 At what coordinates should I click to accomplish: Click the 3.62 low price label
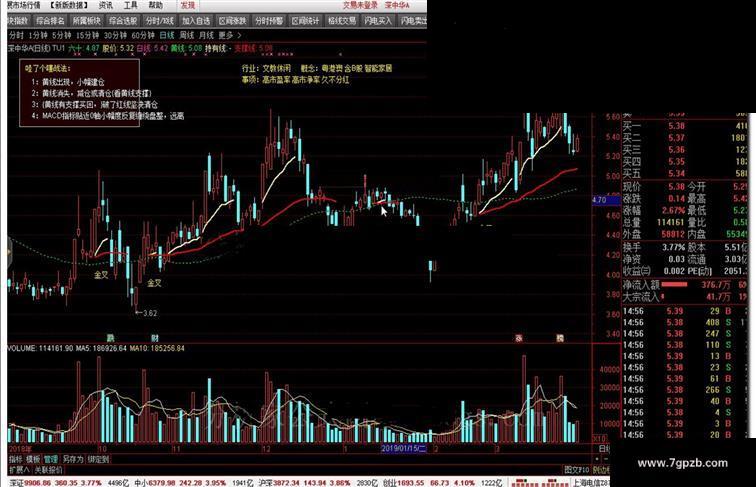(150, 313)
